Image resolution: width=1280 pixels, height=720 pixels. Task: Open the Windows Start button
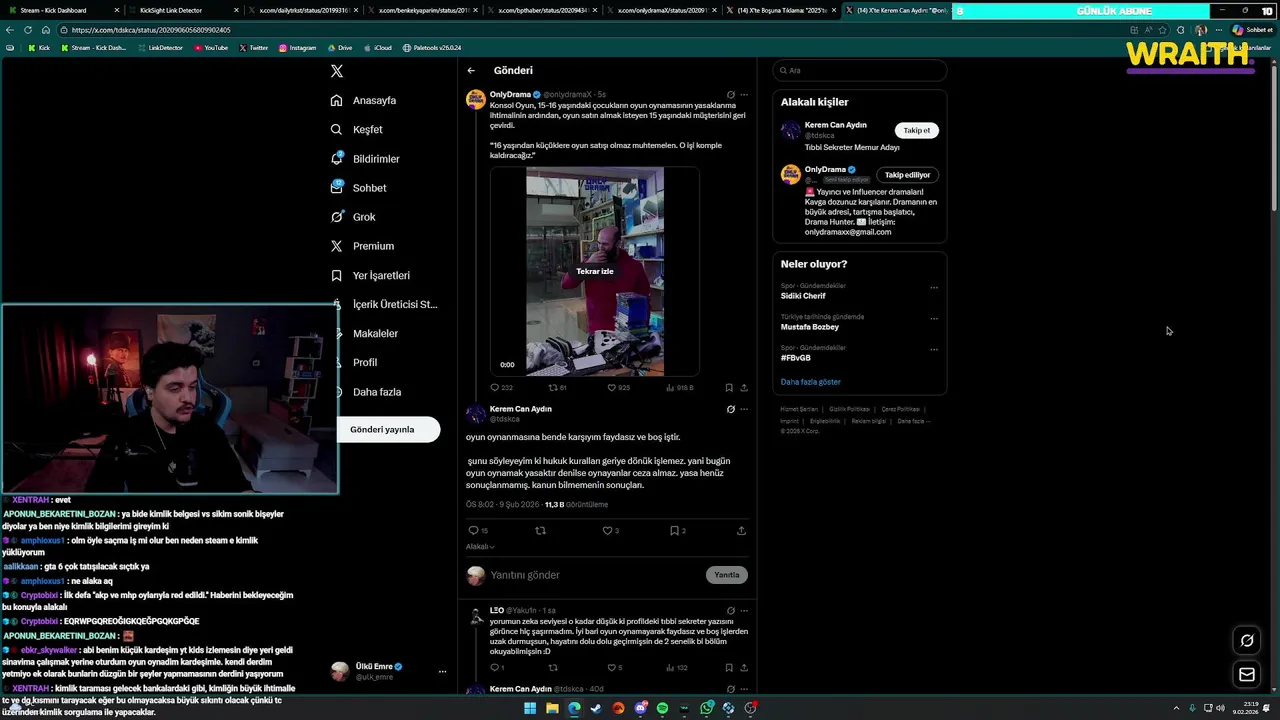pos(530,708)
